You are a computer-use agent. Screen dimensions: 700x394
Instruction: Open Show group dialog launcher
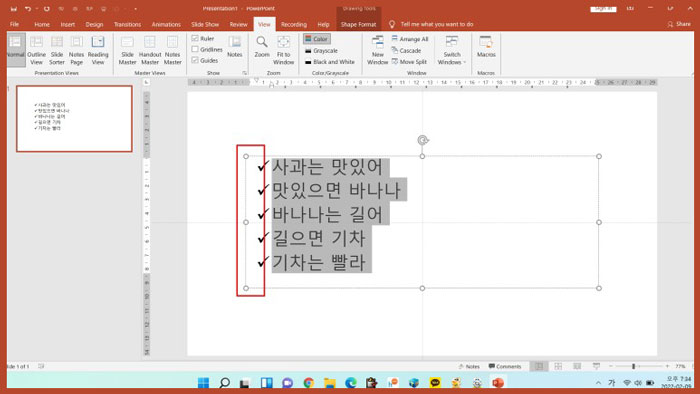(x=245, y=73)
